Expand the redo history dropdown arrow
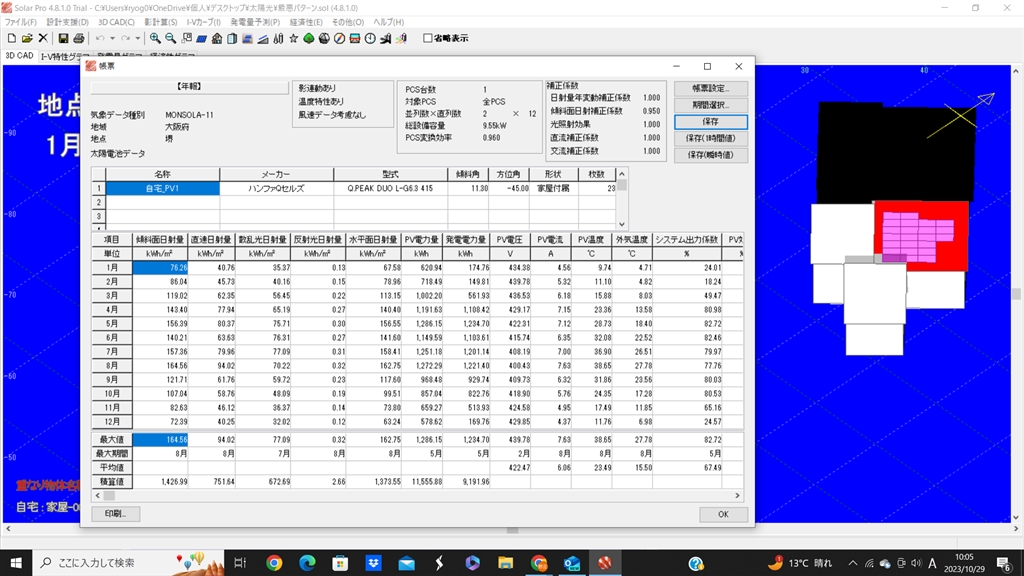This screenshot has height=576, width=1024. [x=138, y=38]
